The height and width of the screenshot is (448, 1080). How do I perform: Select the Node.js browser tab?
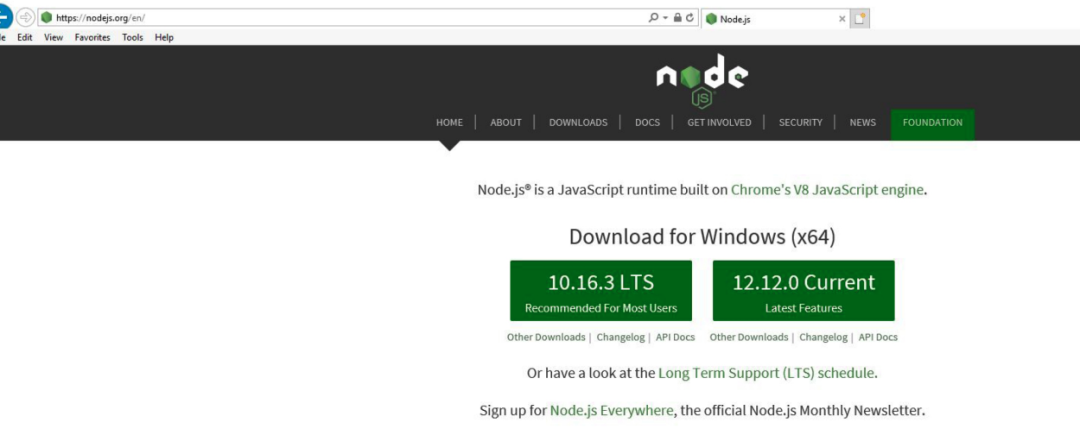coord(775,19)
